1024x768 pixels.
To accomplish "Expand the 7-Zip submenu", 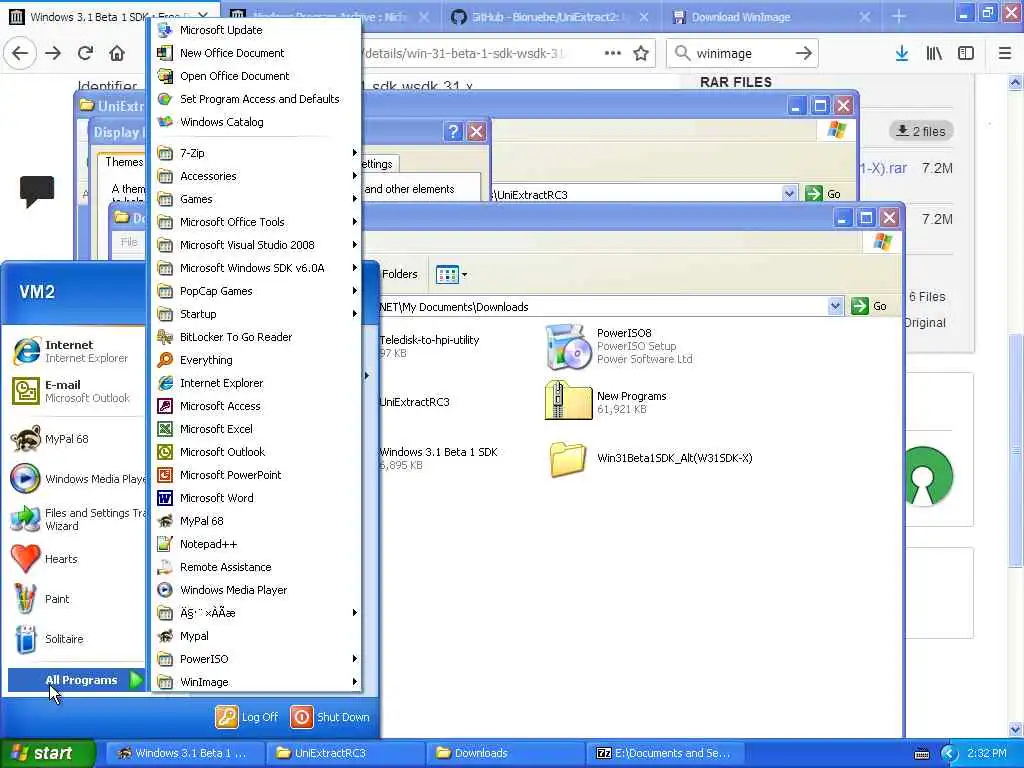I will click(256, 153).
